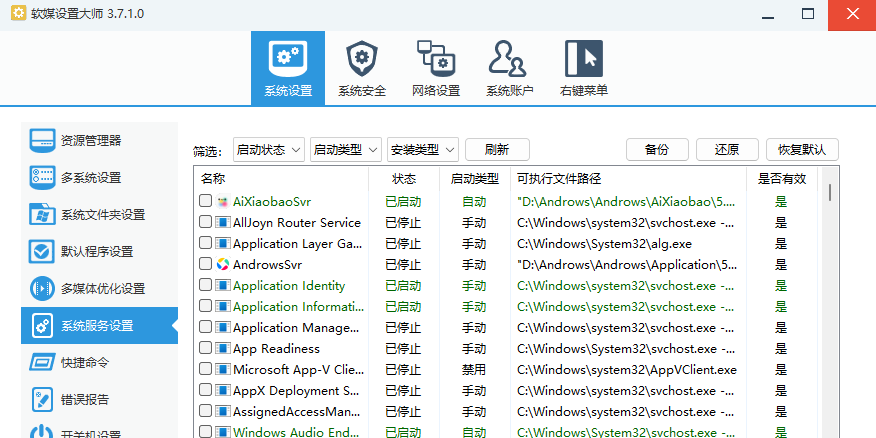
Task: Open the 右键菜单 cursor icon
Action: (x=583, y=59)
